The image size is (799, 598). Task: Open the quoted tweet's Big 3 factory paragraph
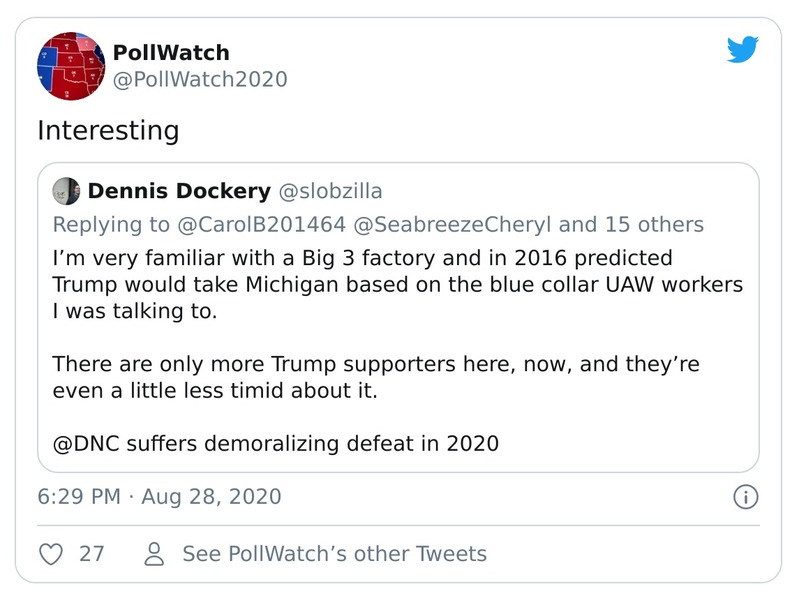click(x=397, y=284)
